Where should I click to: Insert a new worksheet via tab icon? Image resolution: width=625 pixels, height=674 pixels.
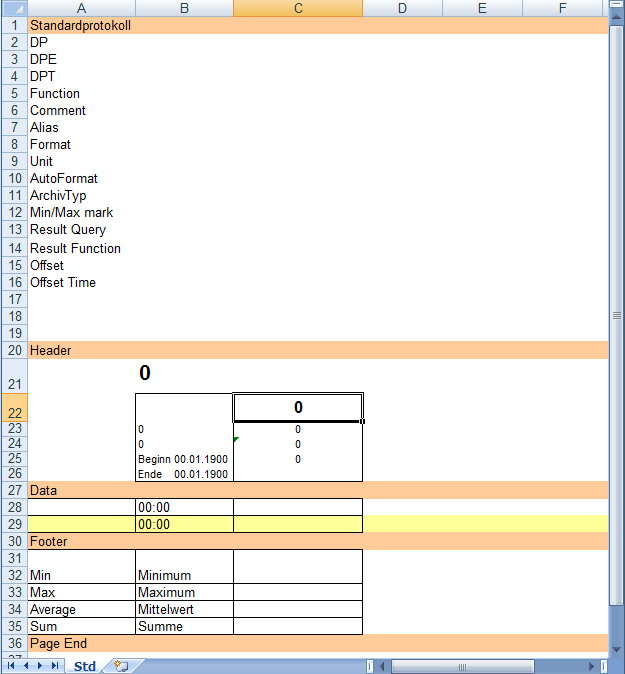(x=121, y=665)
